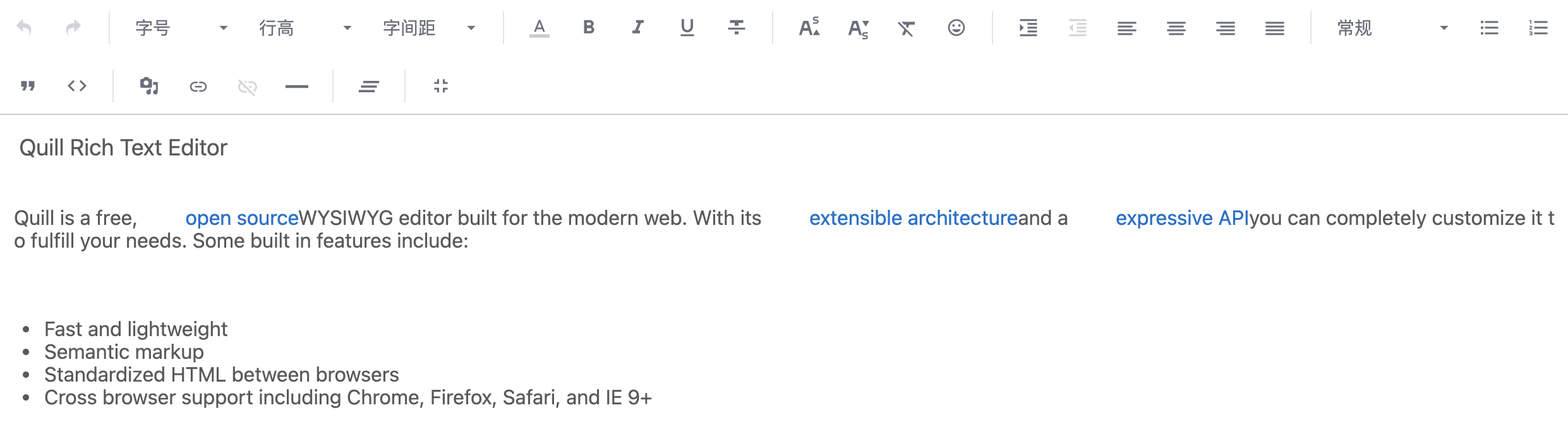Exit fullscreen with the collapse icon
This screenshot has height=441, width=1568.
click(441, 86)
